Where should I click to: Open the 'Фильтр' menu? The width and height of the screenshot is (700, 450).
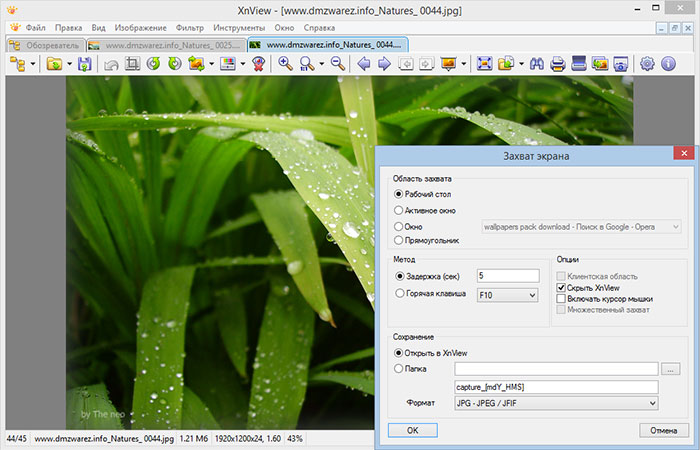pos(189,28)
